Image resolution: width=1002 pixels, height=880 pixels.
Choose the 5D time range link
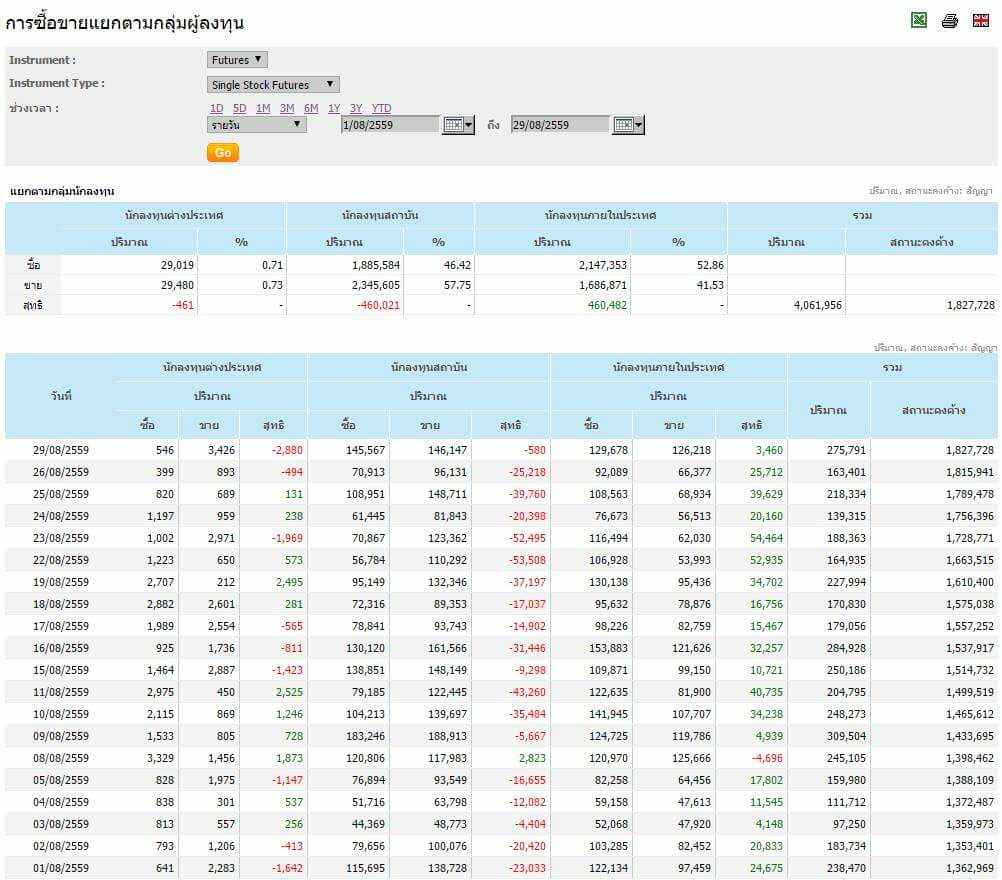[x=239, y=108]
